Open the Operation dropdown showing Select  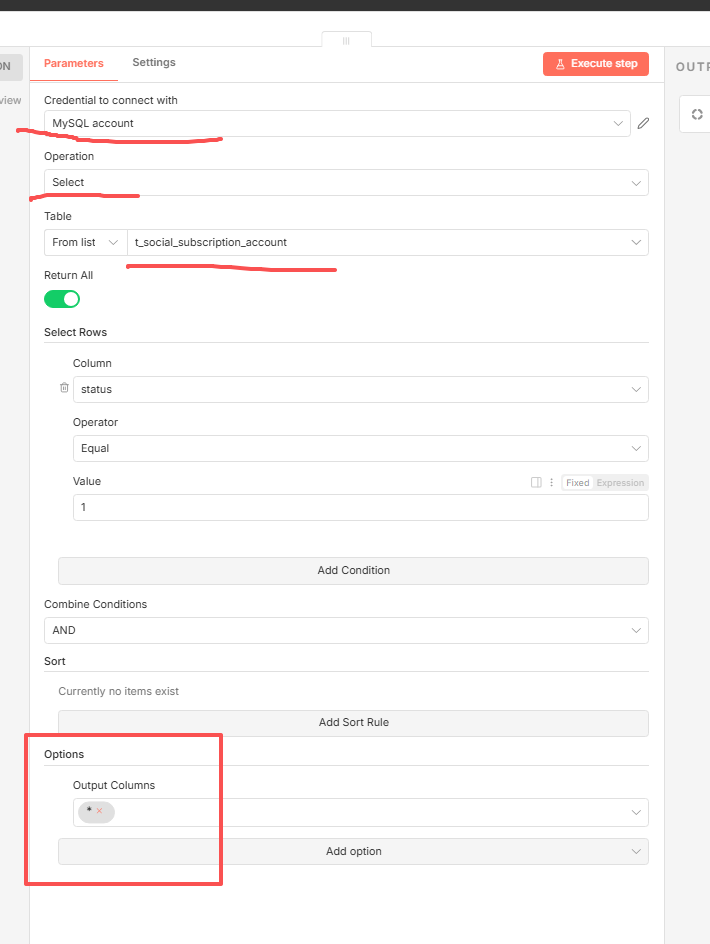tap(346, 182)
